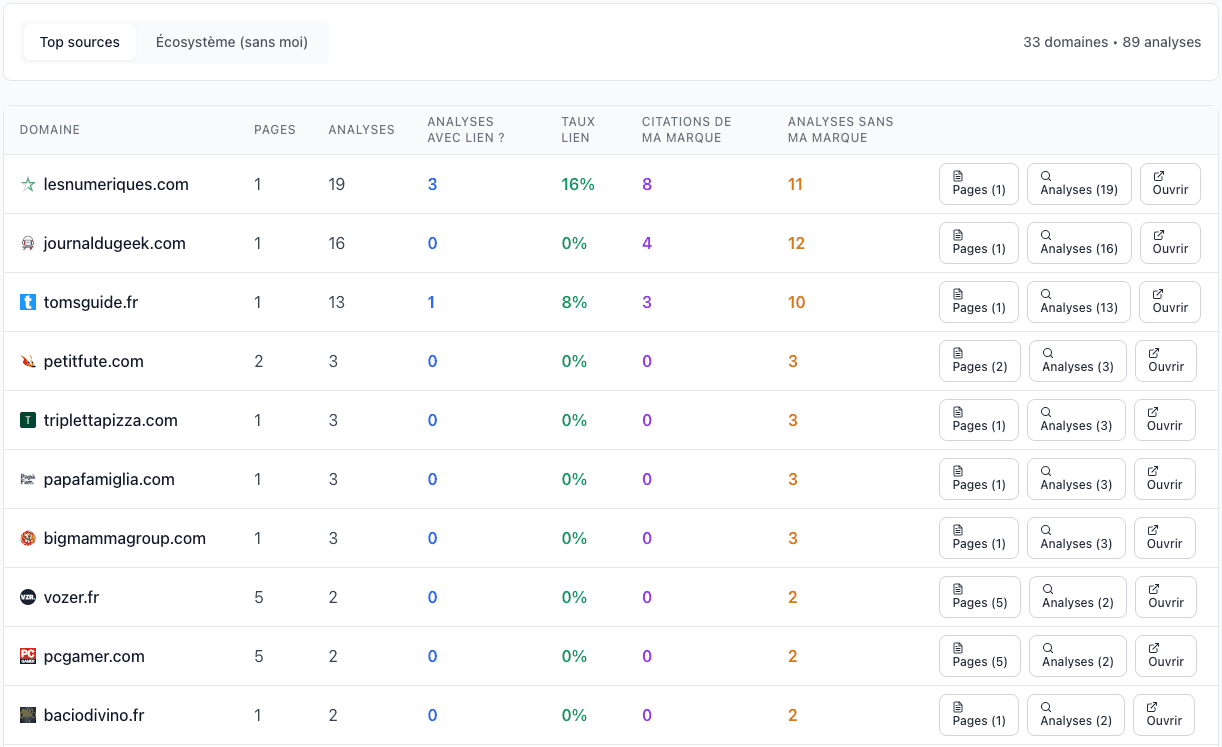
Task: Open Analyses (19) for lesnumeriques.com
Action: [1079, 184]
